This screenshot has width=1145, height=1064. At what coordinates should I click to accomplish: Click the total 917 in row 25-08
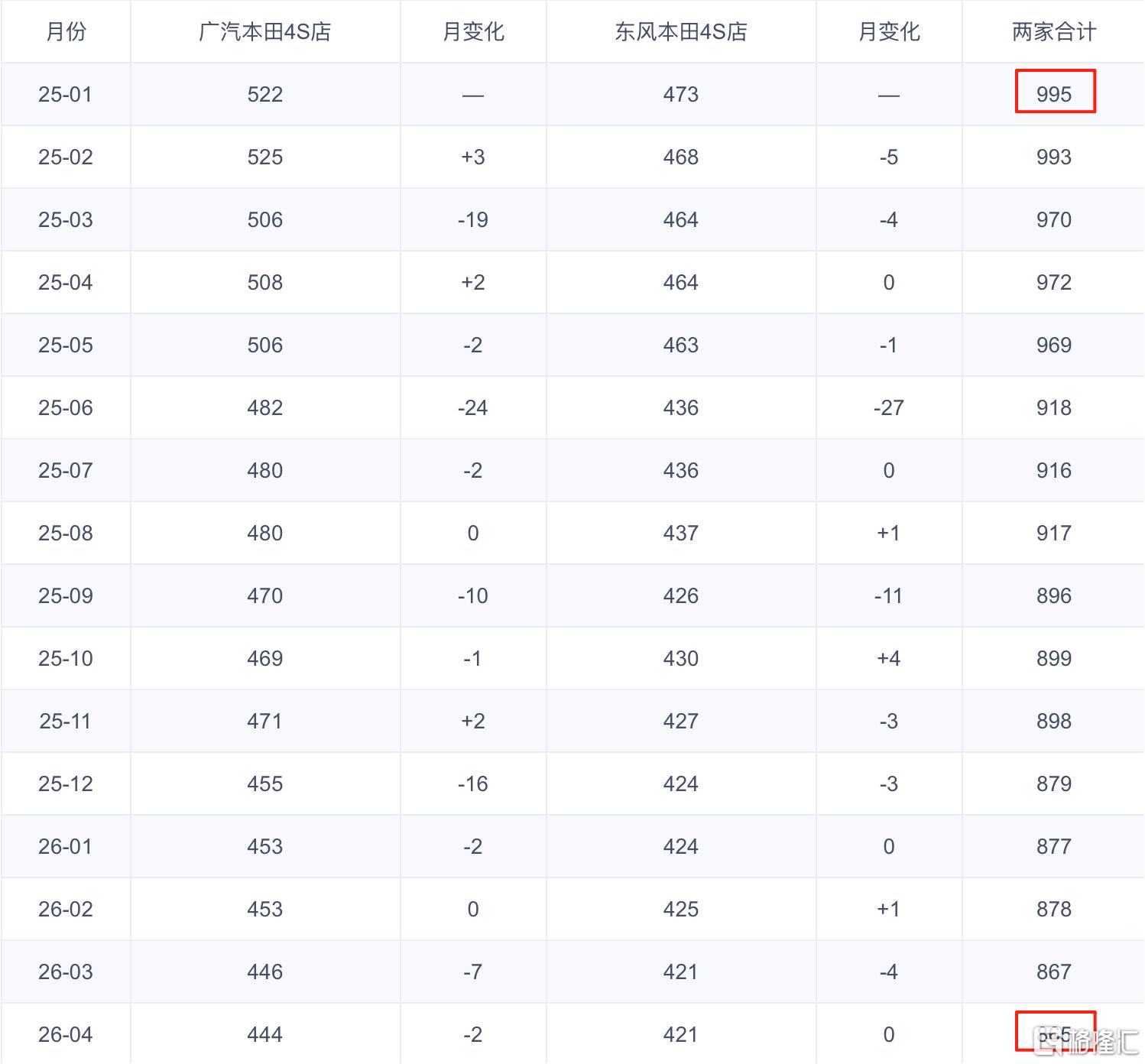[x=1054, y=533]
